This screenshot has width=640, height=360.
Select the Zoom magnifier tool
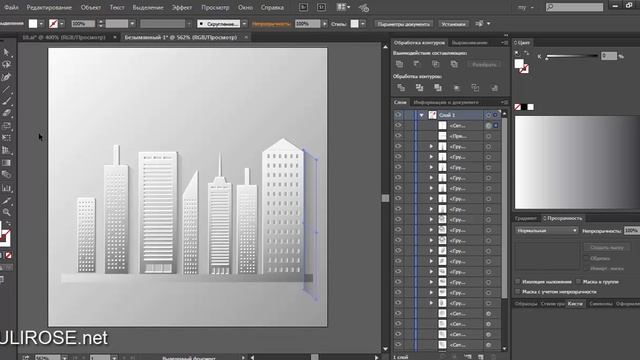point(6,212)
